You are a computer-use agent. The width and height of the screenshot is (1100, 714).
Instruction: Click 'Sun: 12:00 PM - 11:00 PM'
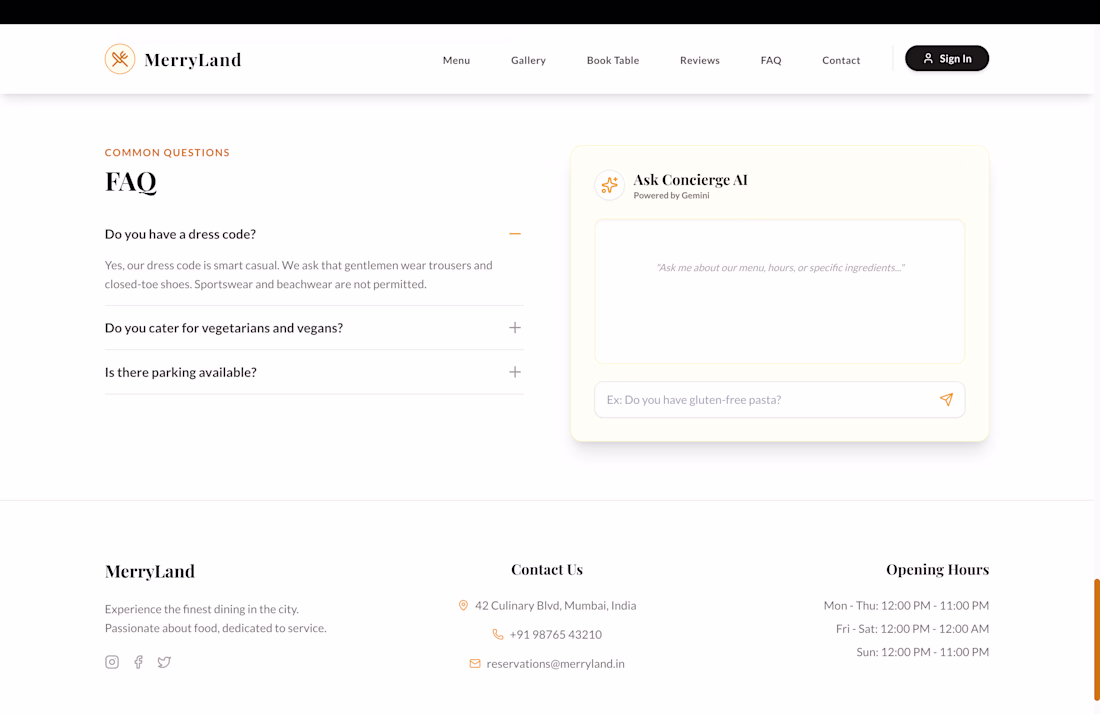coord(923,652)
